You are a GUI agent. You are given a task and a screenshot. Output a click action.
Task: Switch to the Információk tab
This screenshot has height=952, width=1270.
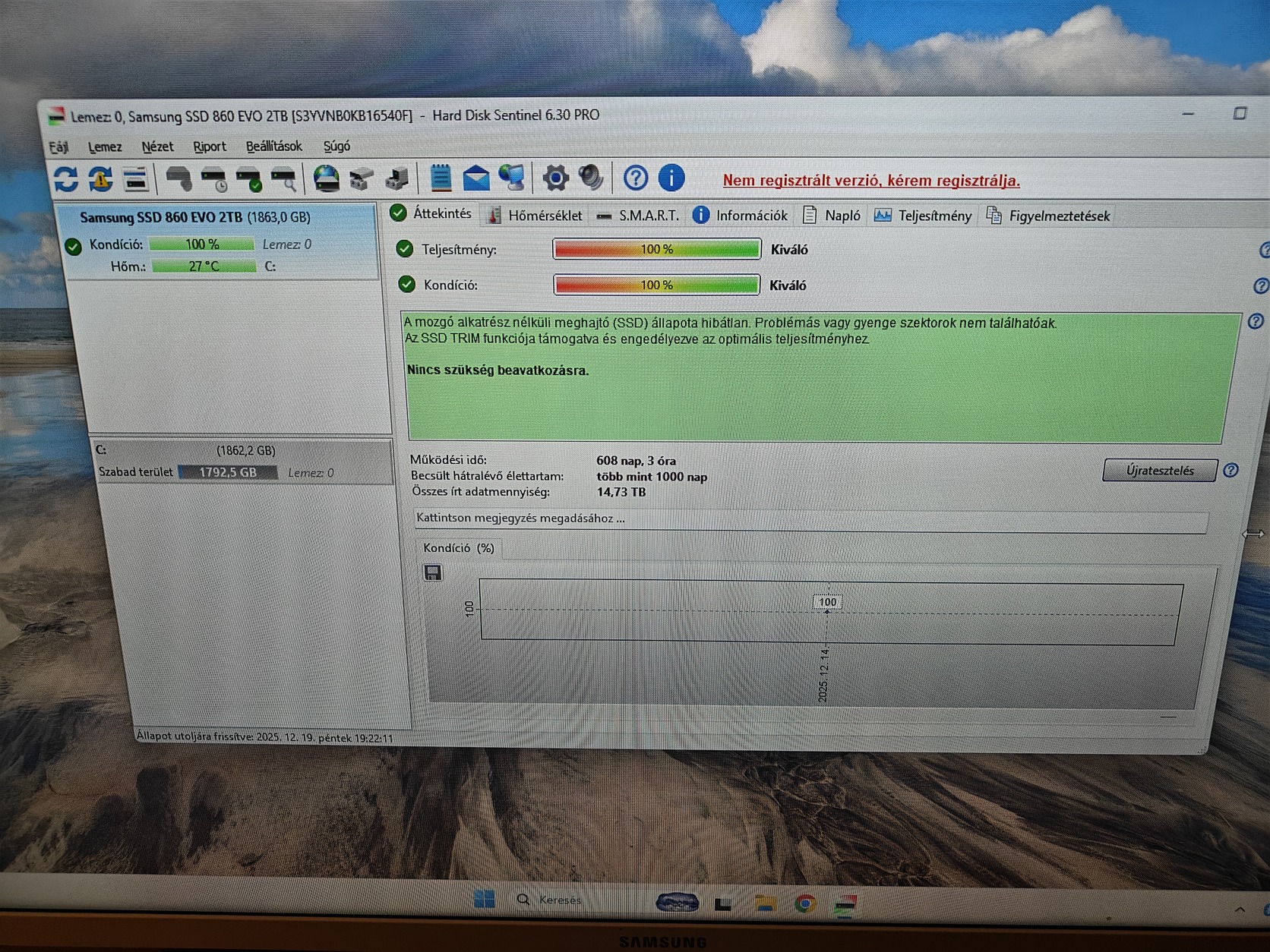[x=741, y=216]
